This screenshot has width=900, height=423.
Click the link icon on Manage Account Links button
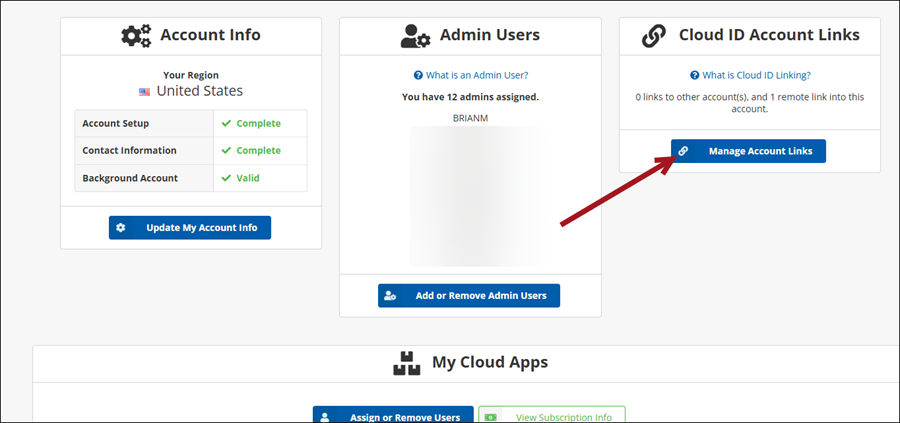tap(684, 152)
